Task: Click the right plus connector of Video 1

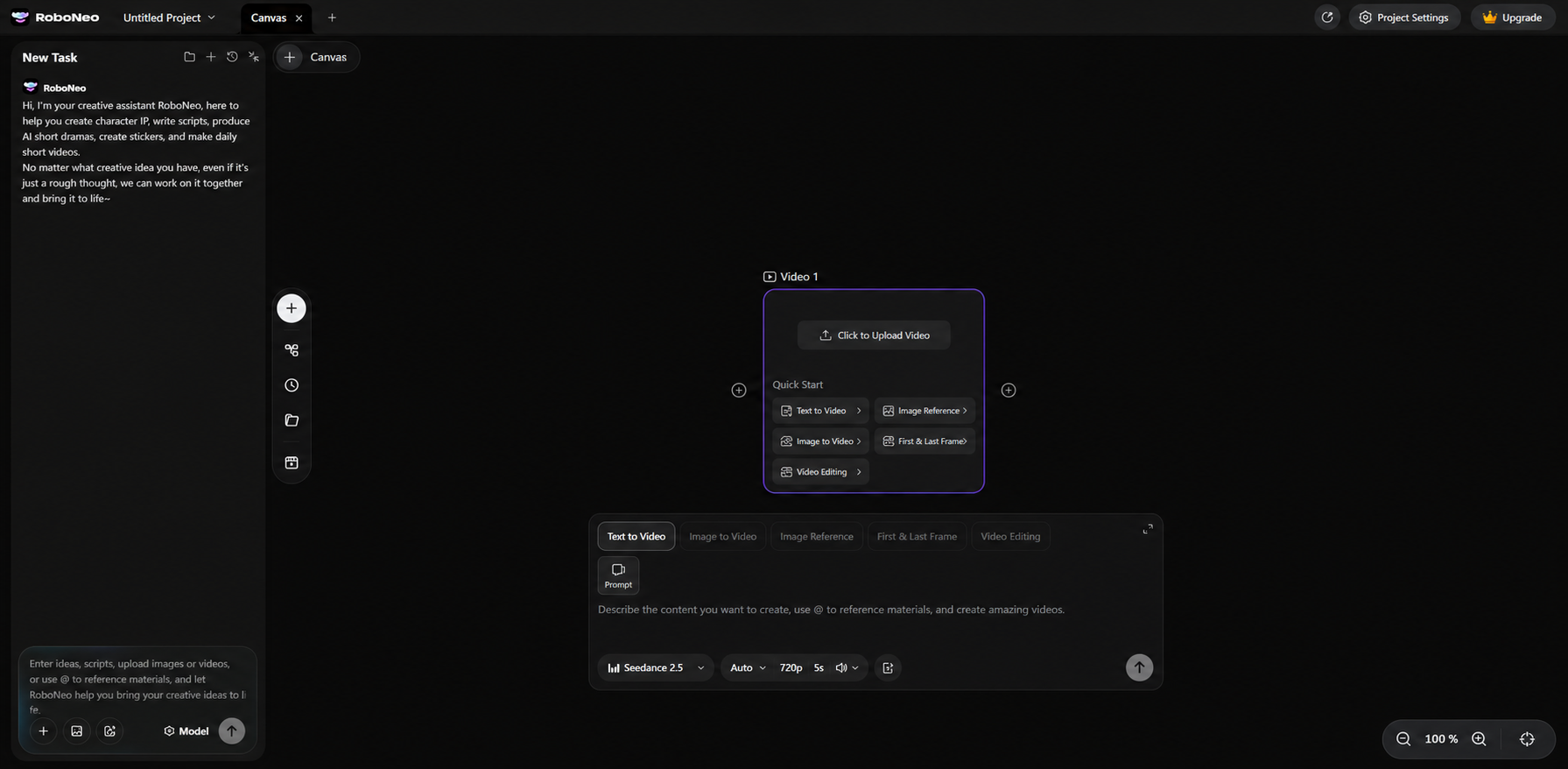Action: pos(1009,391)
